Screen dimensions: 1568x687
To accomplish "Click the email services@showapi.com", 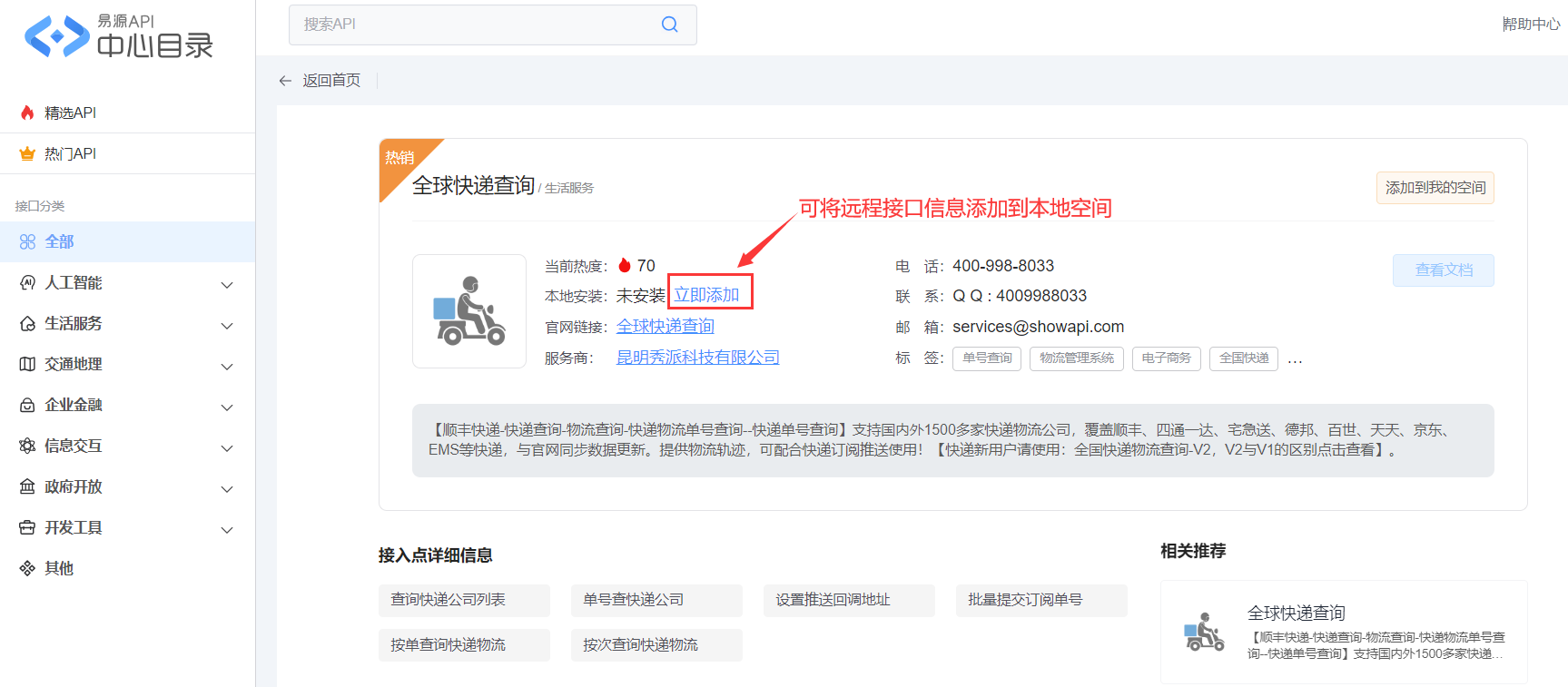I will [x=1038, y=327].
